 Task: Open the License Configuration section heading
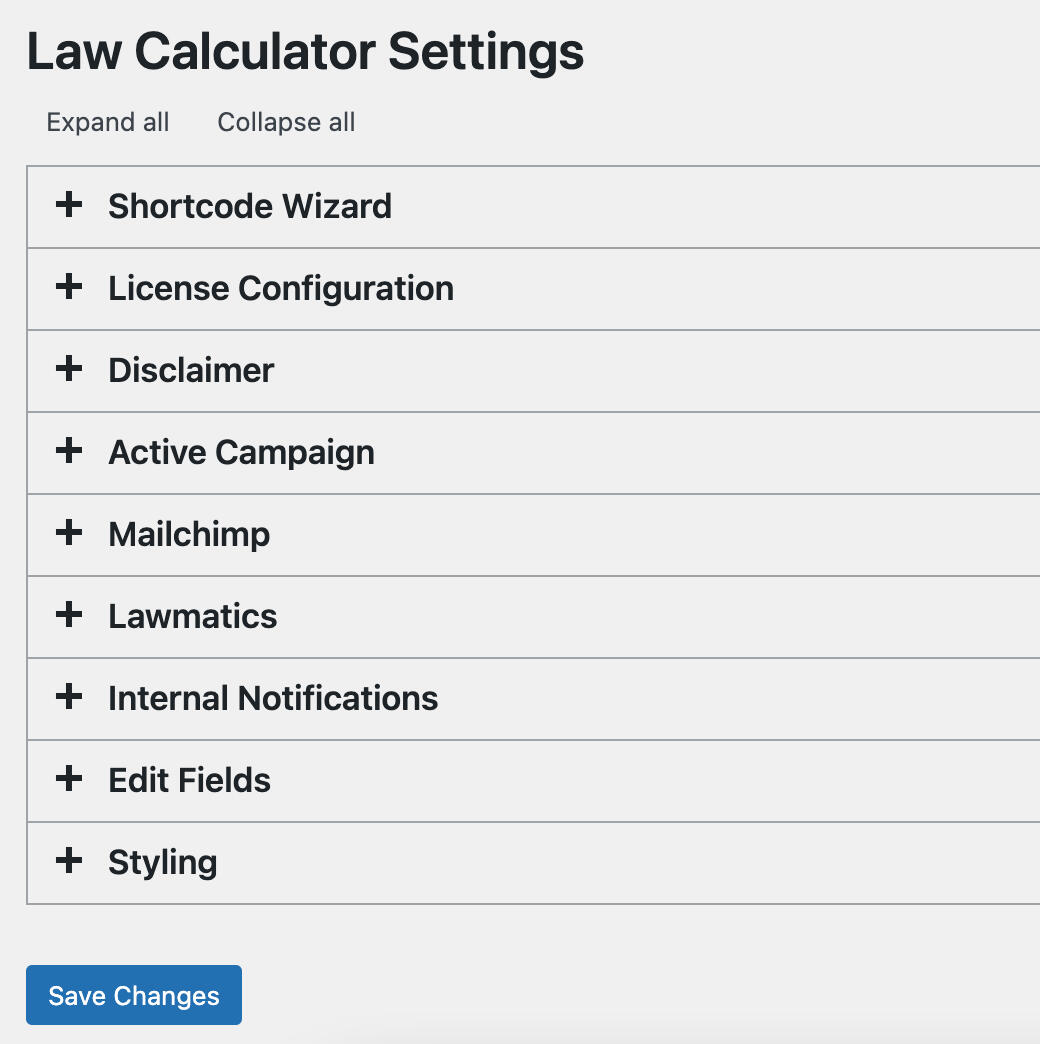tap(281, 288)
